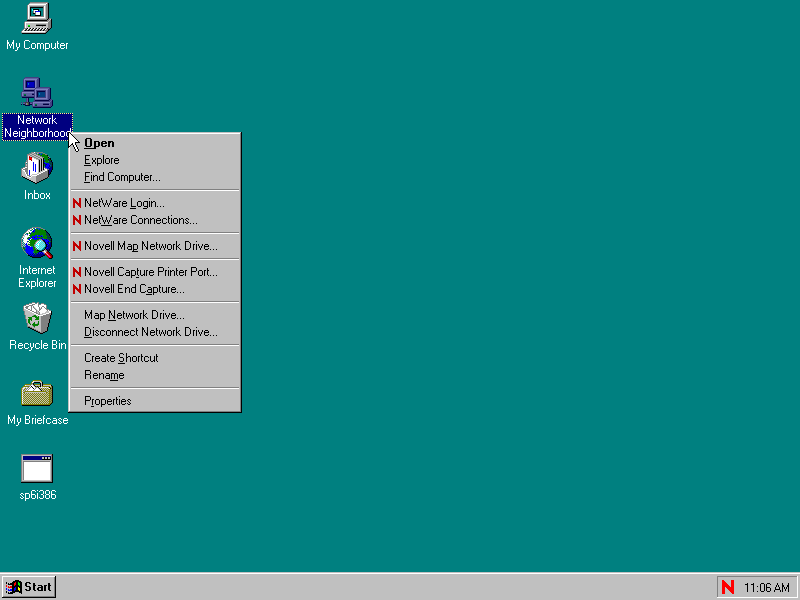Select Find Computer... menu entry
Viewport: 800px width, 600px height.
[155, 177]
